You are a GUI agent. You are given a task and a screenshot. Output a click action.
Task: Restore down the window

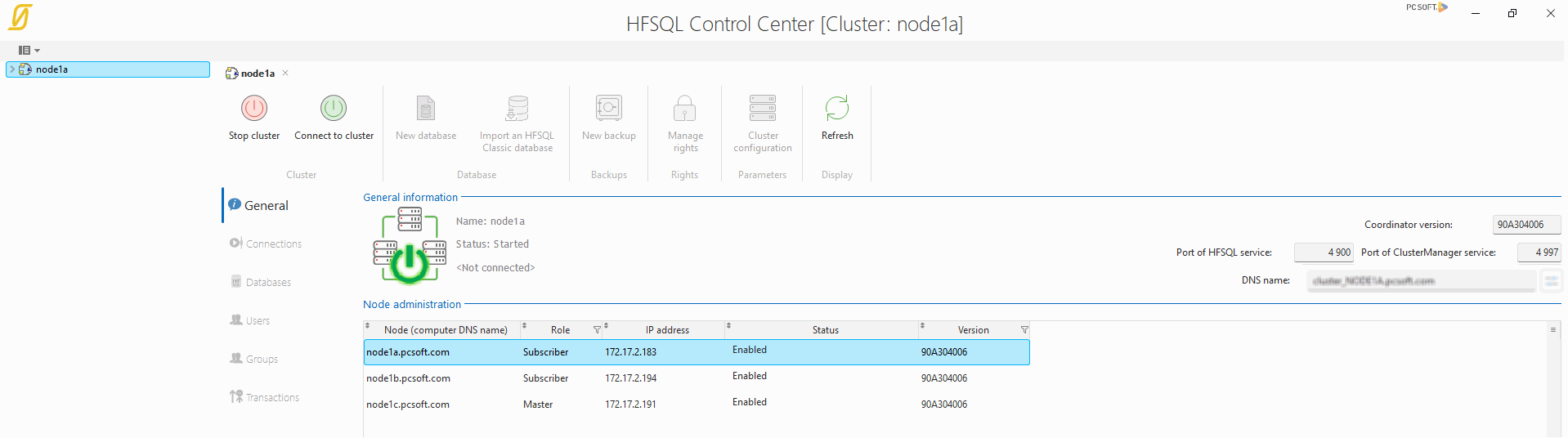coord(1512,13)
